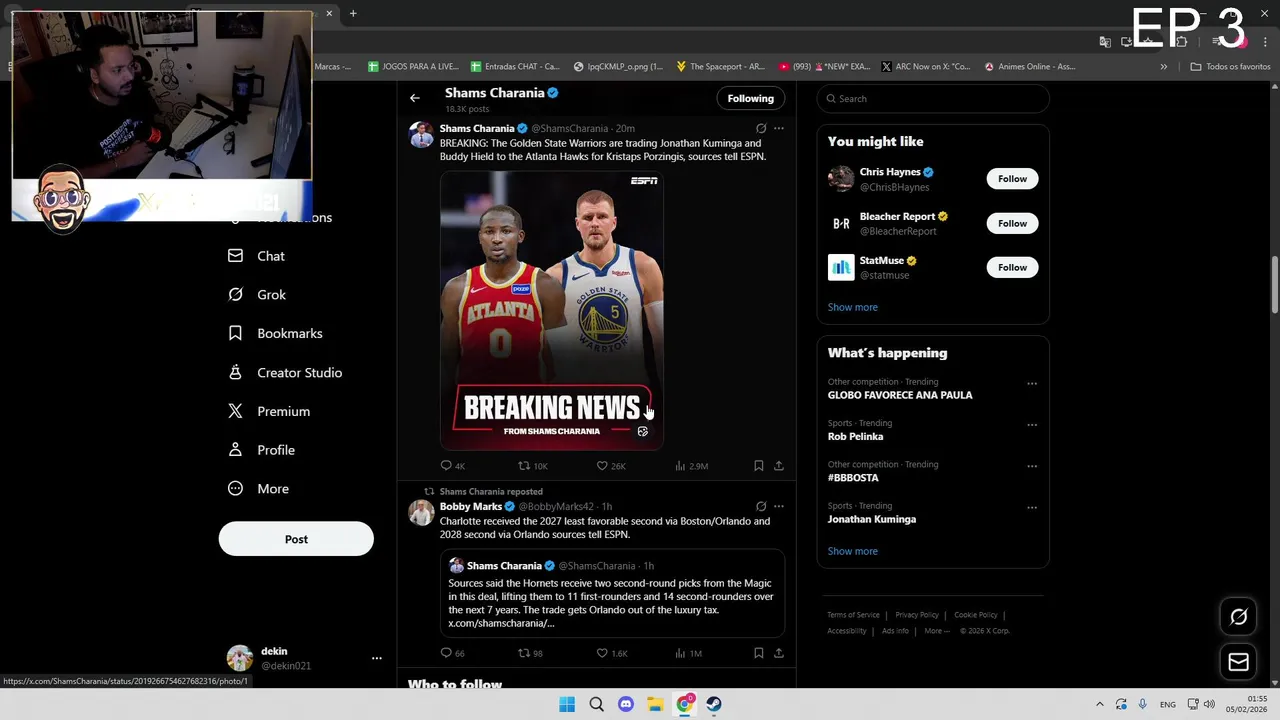
Task: Open floating Grok button at bottom right
Action: (1239, 617)
